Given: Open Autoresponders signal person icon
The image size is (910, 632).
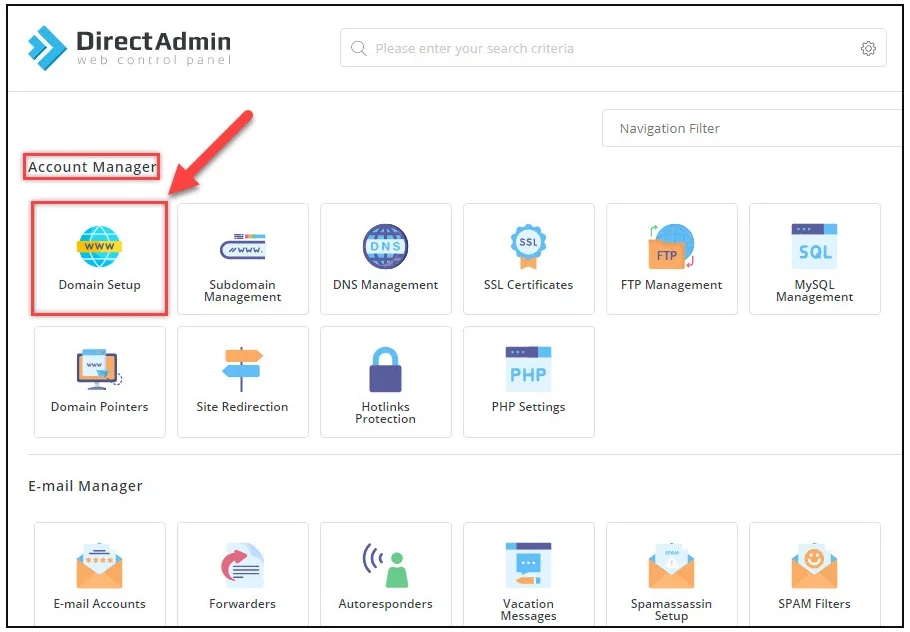Looking at the screenshot, I should click(385, 565).
